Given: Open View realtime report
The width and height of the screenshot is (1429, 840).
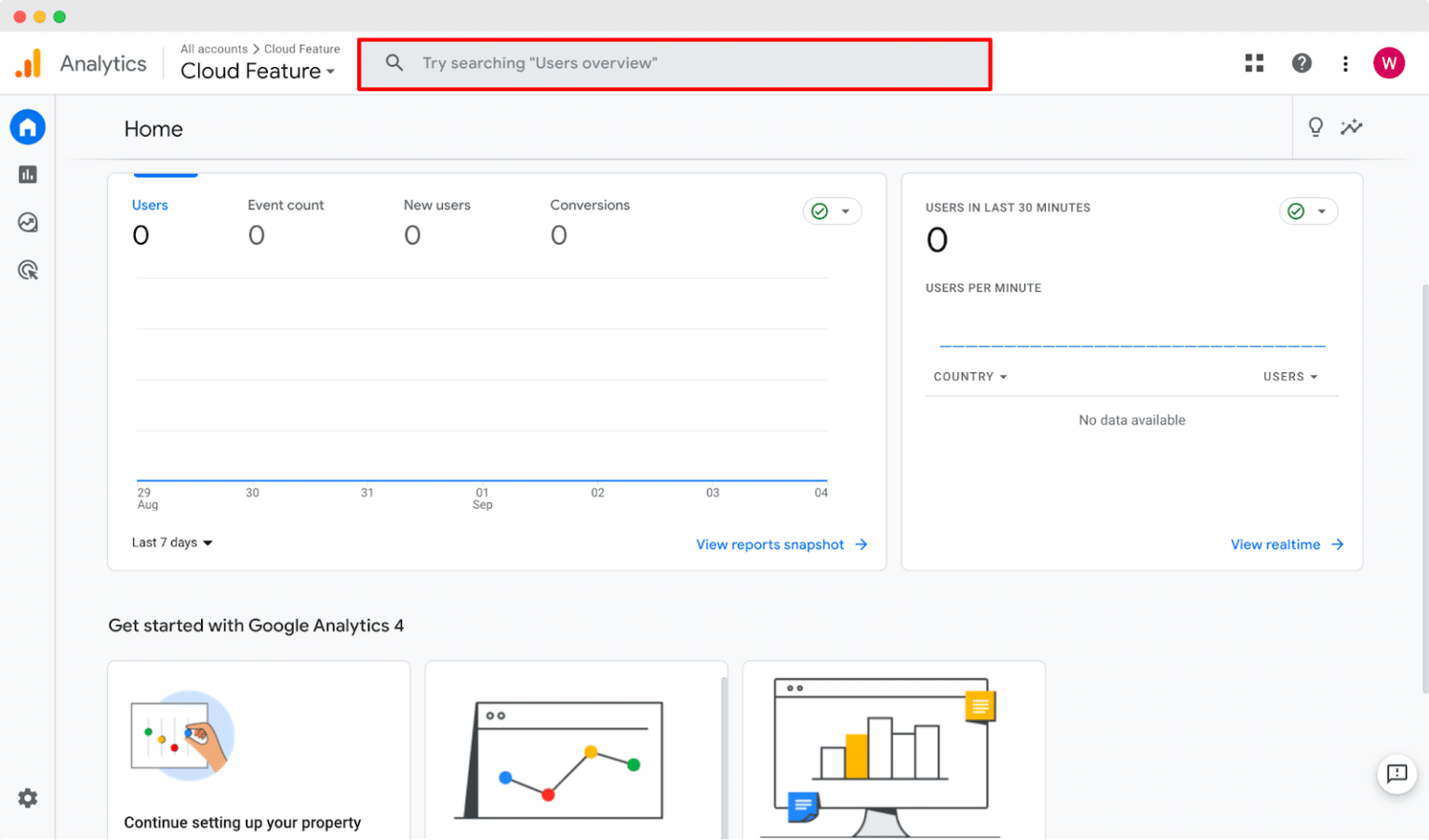Looking at the screenshot, I should 1275,544.
